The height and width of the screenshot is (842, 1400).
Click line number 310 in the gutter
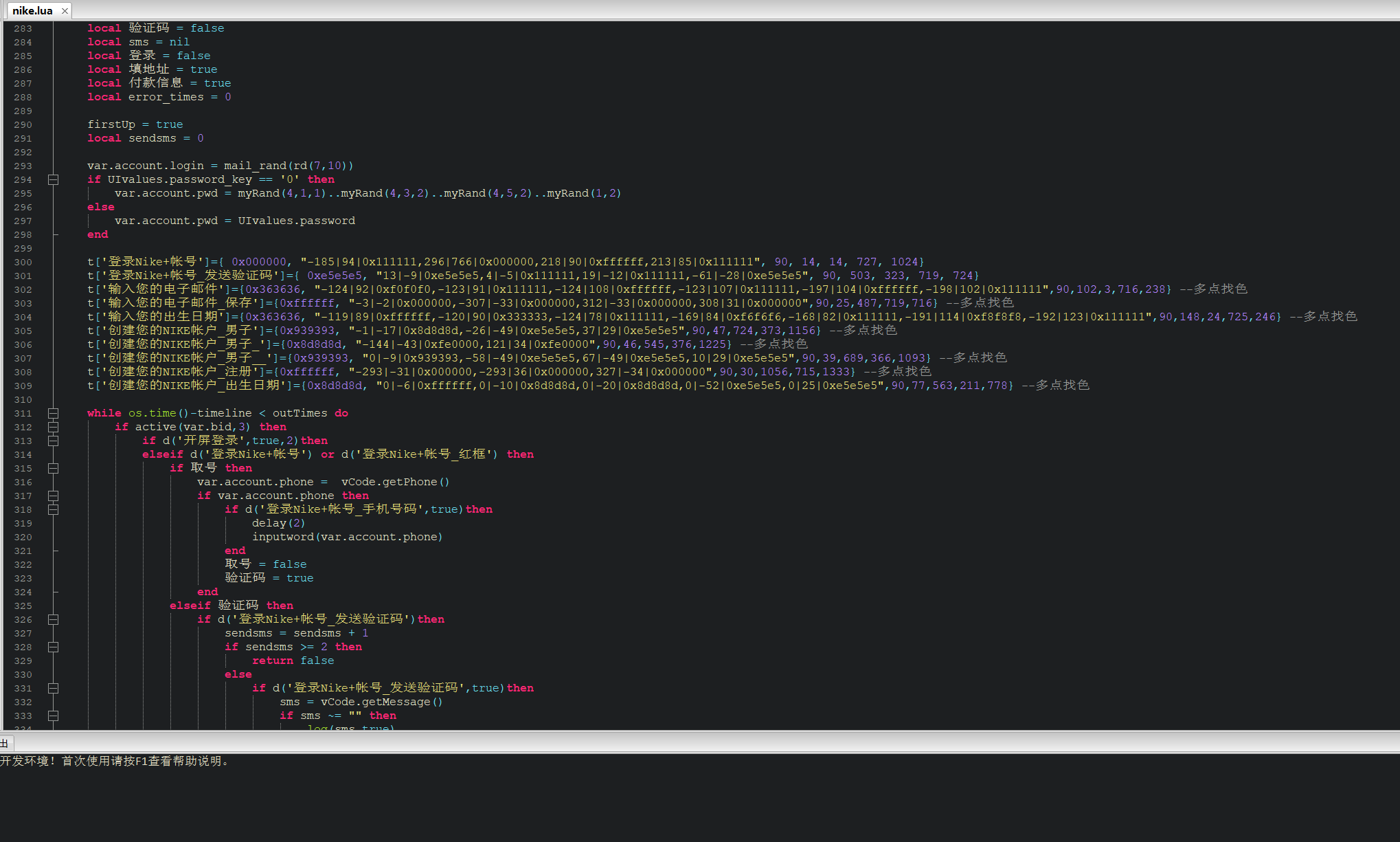pos(23,399)
